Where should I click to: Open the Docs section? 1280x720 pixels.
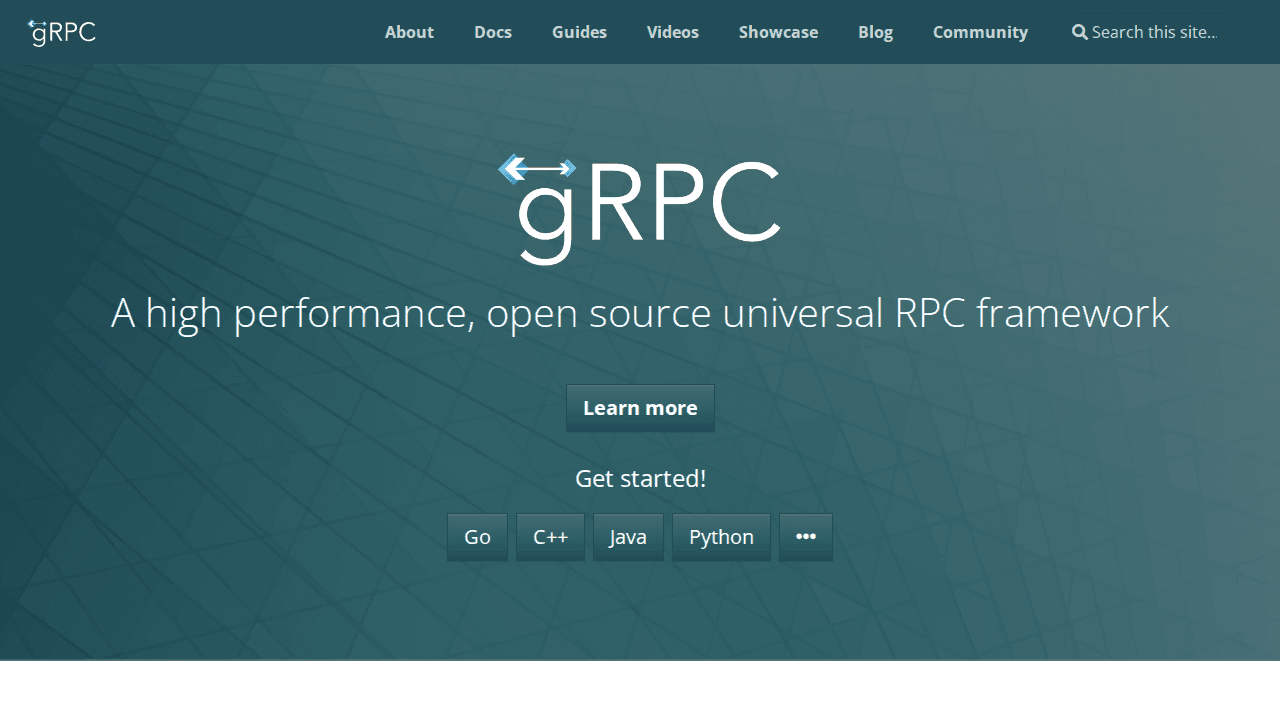coord(492,32)
